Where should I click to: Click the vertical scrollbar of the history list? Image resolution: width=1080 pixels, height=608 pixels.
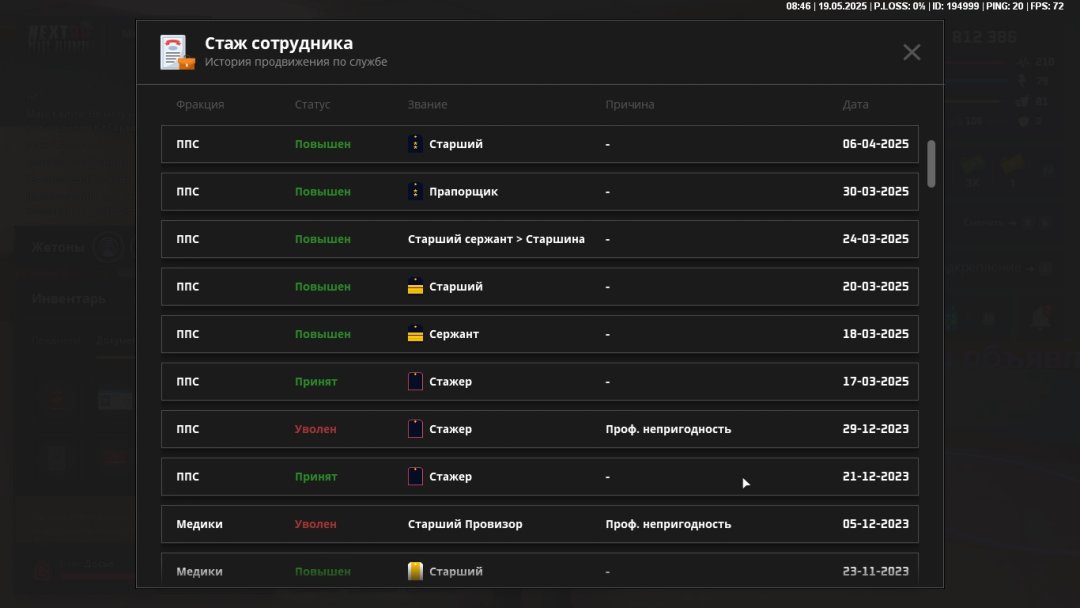(x=931, y=163)
